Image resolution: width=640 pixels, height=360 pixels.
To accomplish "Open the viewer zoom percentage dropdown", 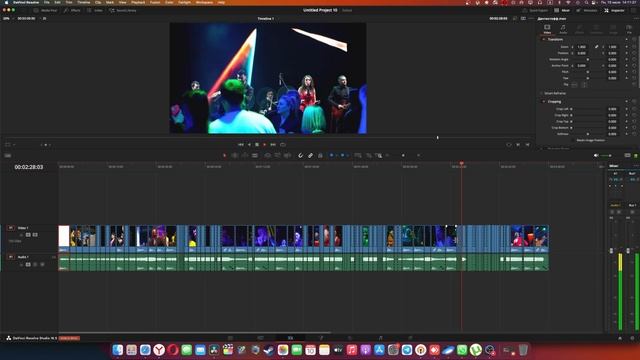I will [8, 18].
